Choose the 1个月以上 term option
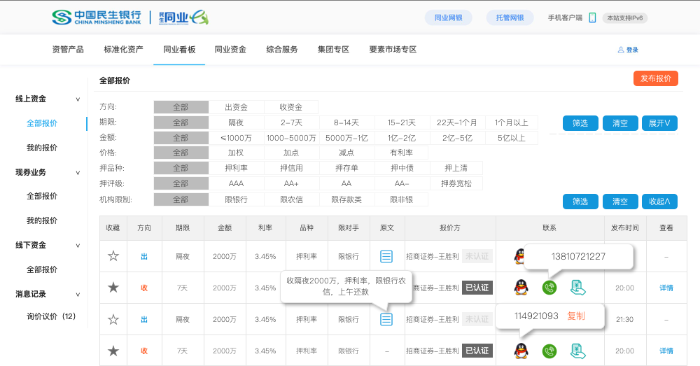 (511, 122)
